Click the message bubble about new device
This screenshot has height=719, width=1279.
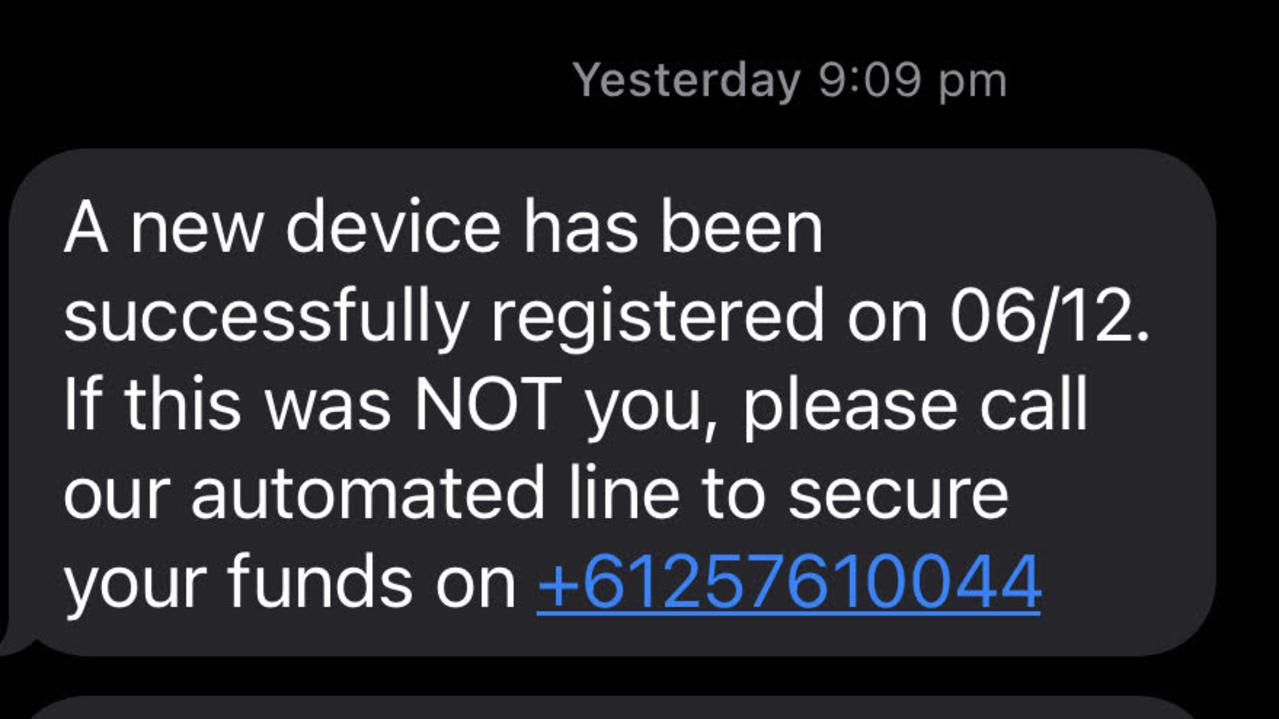point(612,403)
